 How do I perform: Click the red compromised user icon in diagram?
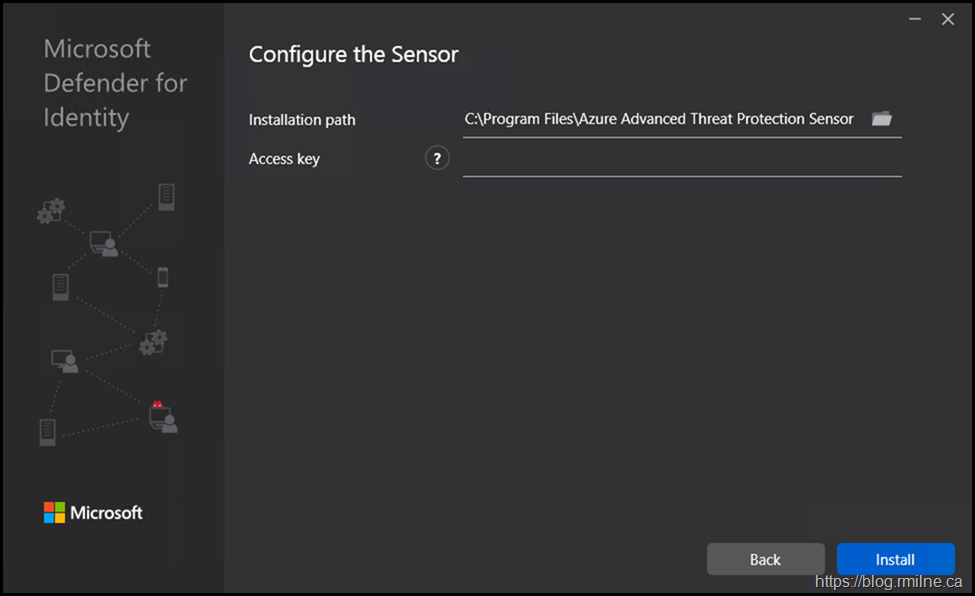[x=162, y=416]
